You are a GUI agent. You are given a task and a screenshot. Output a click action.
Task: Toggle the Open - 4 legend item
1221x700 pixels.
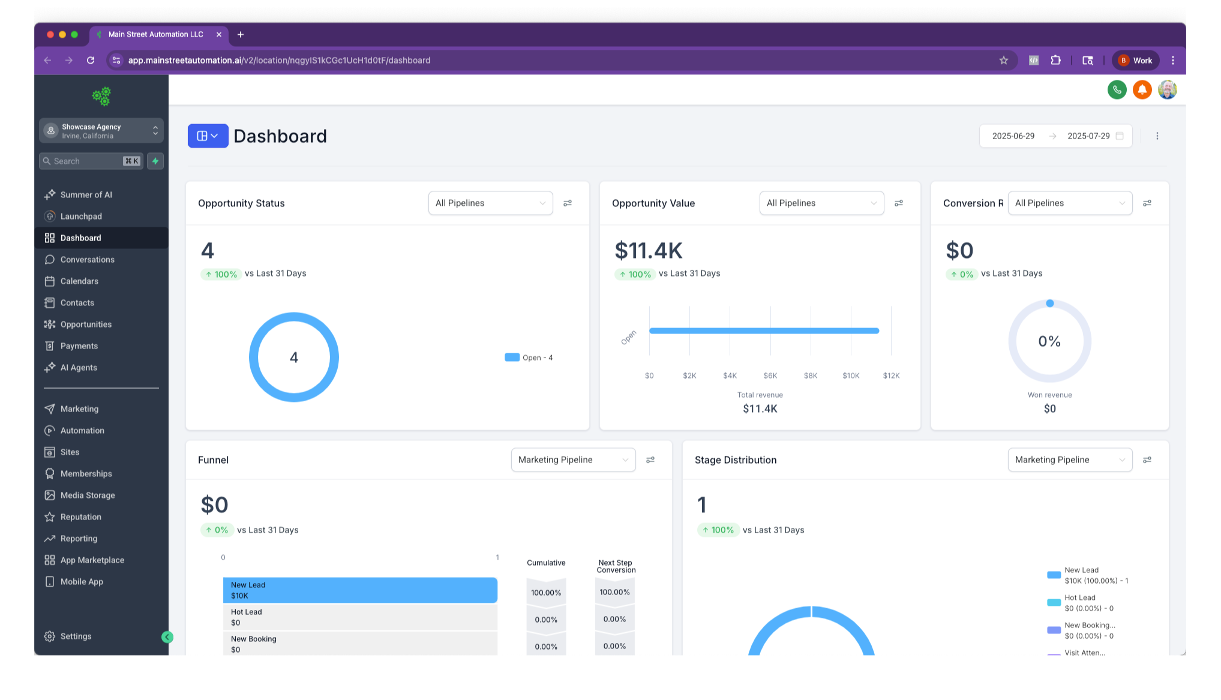[529, 357]
